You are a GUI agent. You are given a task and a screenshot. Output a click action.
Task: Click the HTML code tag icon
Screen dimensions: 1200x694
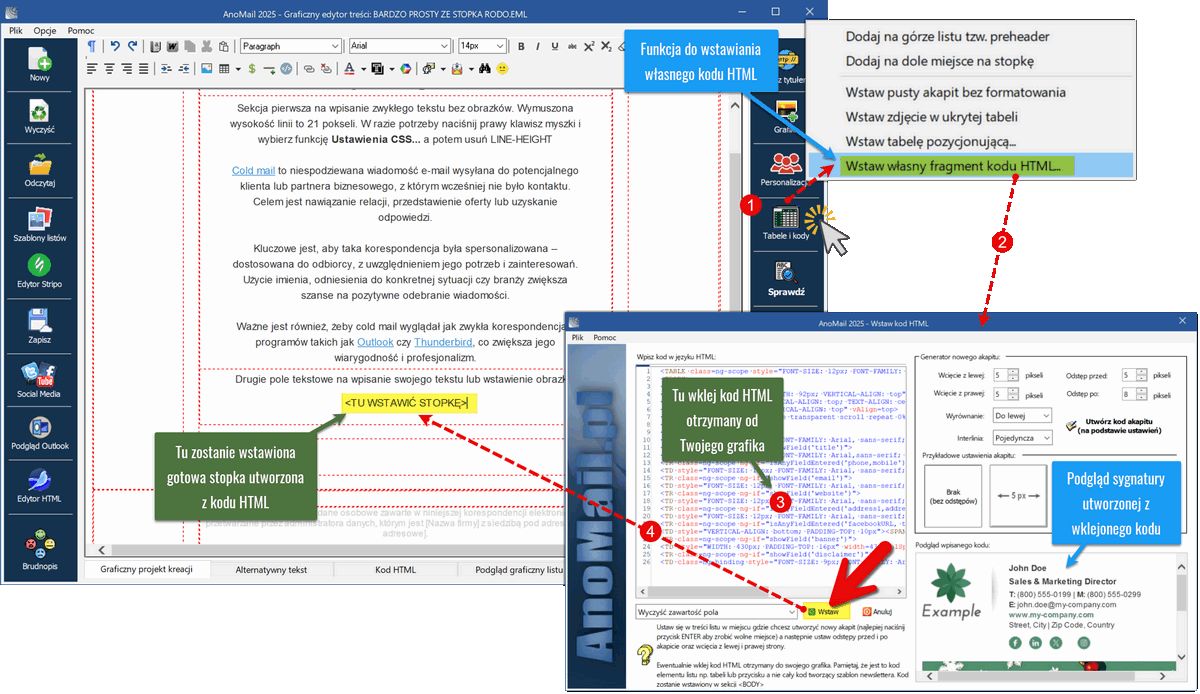pyautogui.click(x=286, y=68)
